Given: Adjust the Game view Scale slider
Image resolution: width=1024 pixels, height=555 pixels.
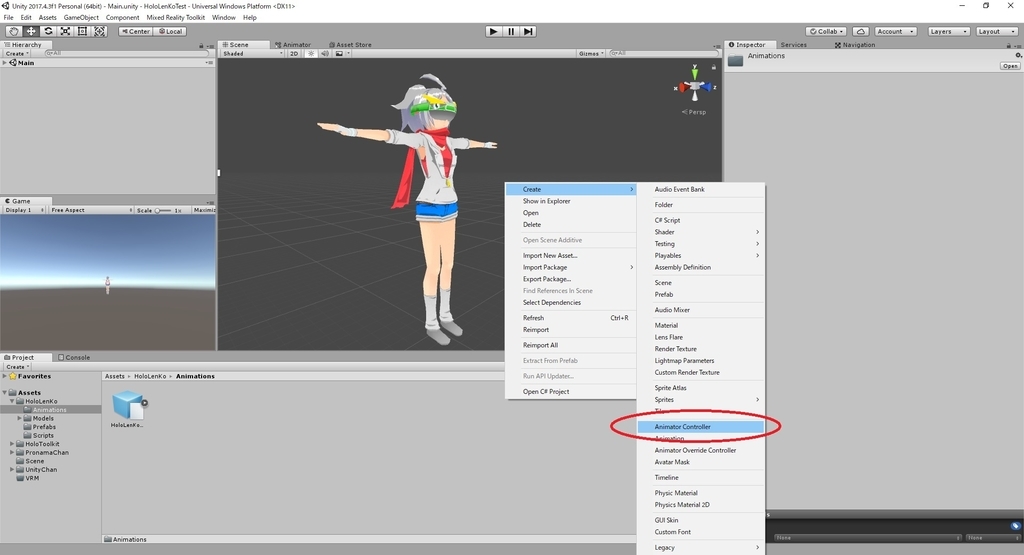Looking at the screenshot, I should pos(163,210).
